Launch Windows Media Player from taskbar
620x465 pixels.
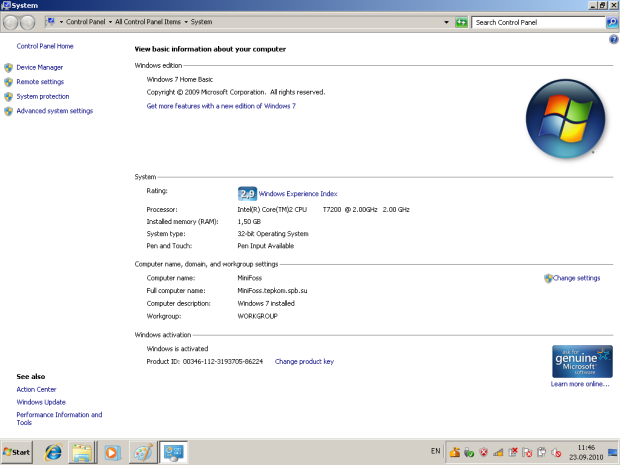(112, 452)
